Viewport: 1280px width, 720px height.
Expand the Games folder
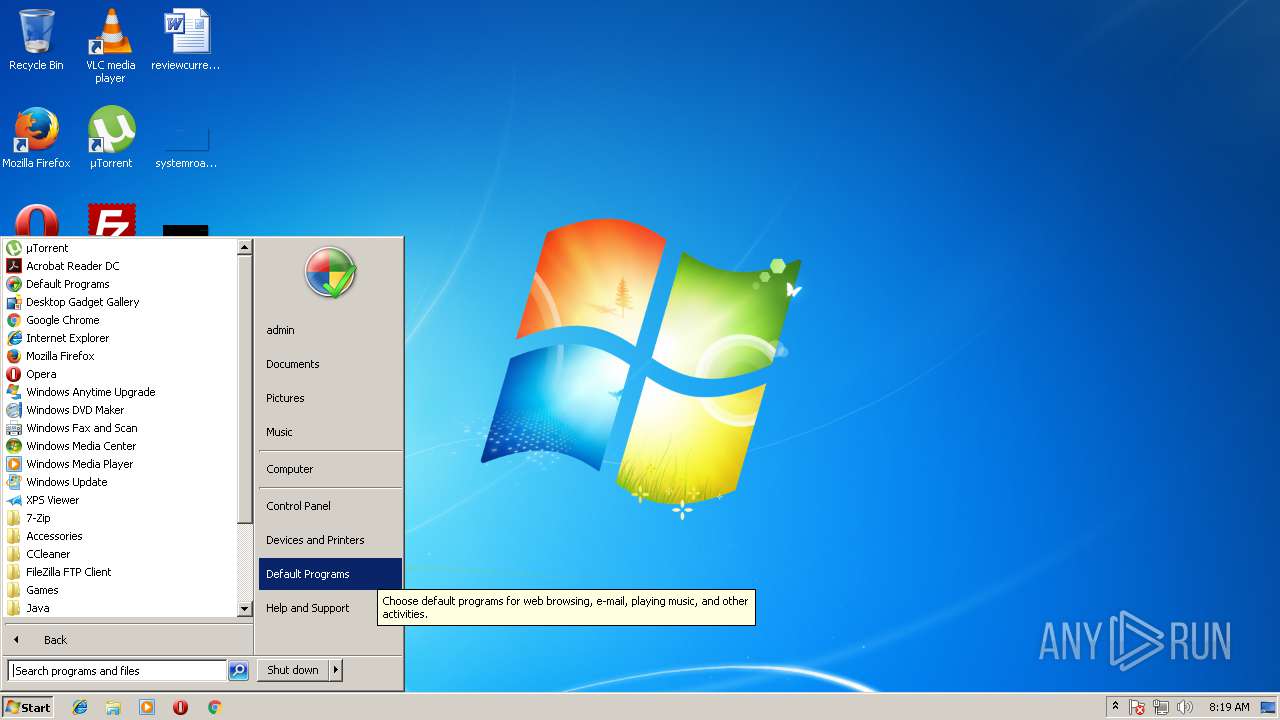[121, 590]
